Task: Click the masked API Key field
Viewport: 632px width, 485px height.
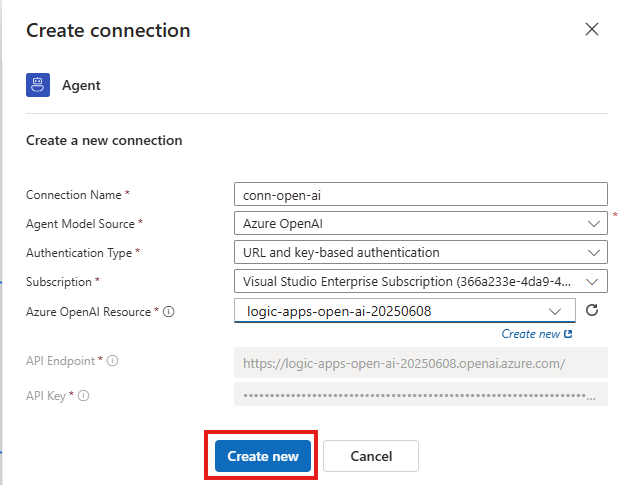Action: point(419,397)
